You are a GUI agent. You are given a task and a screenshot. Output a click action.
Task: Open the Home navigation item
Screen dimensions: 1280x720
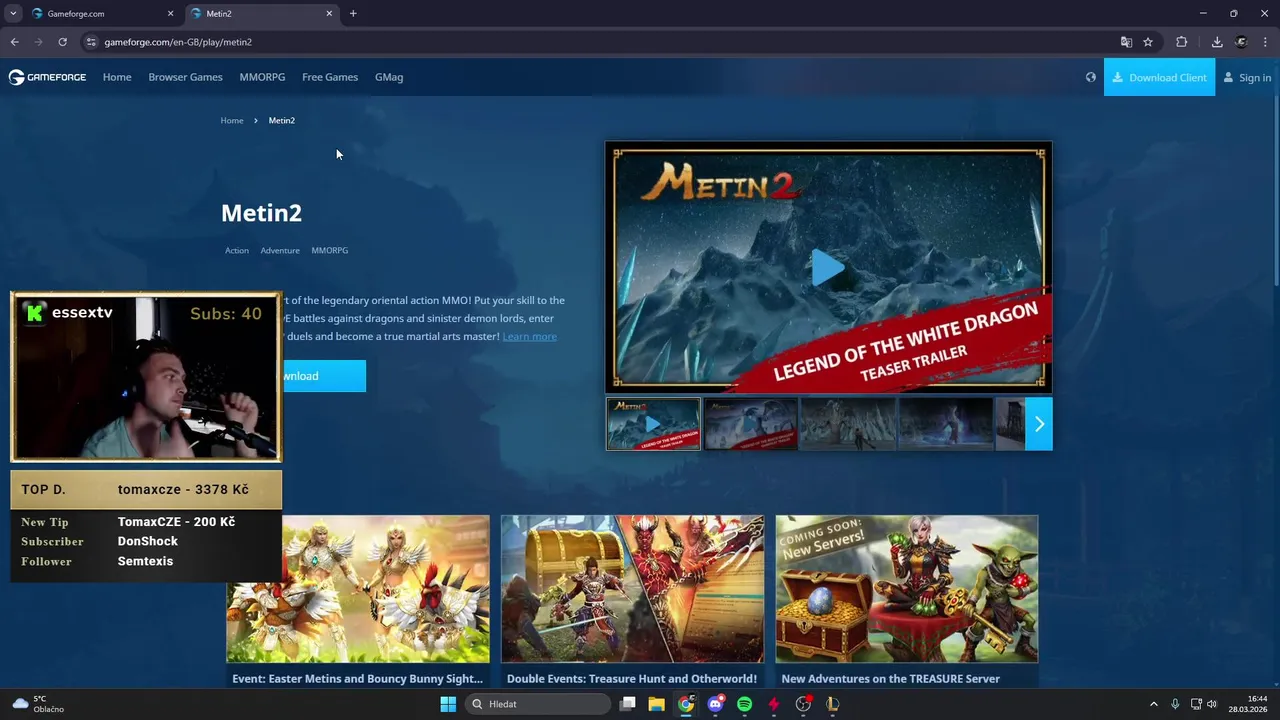pos(117,77)
